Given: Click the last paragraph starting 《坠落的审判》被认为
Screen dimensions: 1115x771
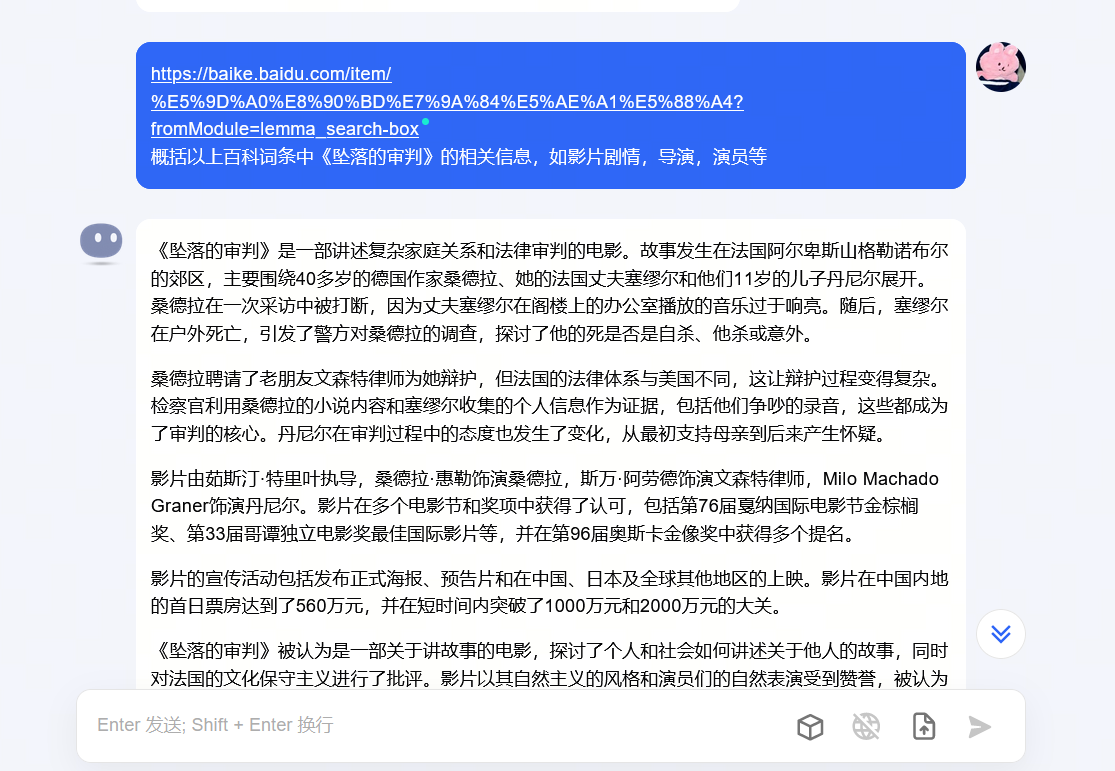Looking at the screenshot, I should tap(549, 664).
